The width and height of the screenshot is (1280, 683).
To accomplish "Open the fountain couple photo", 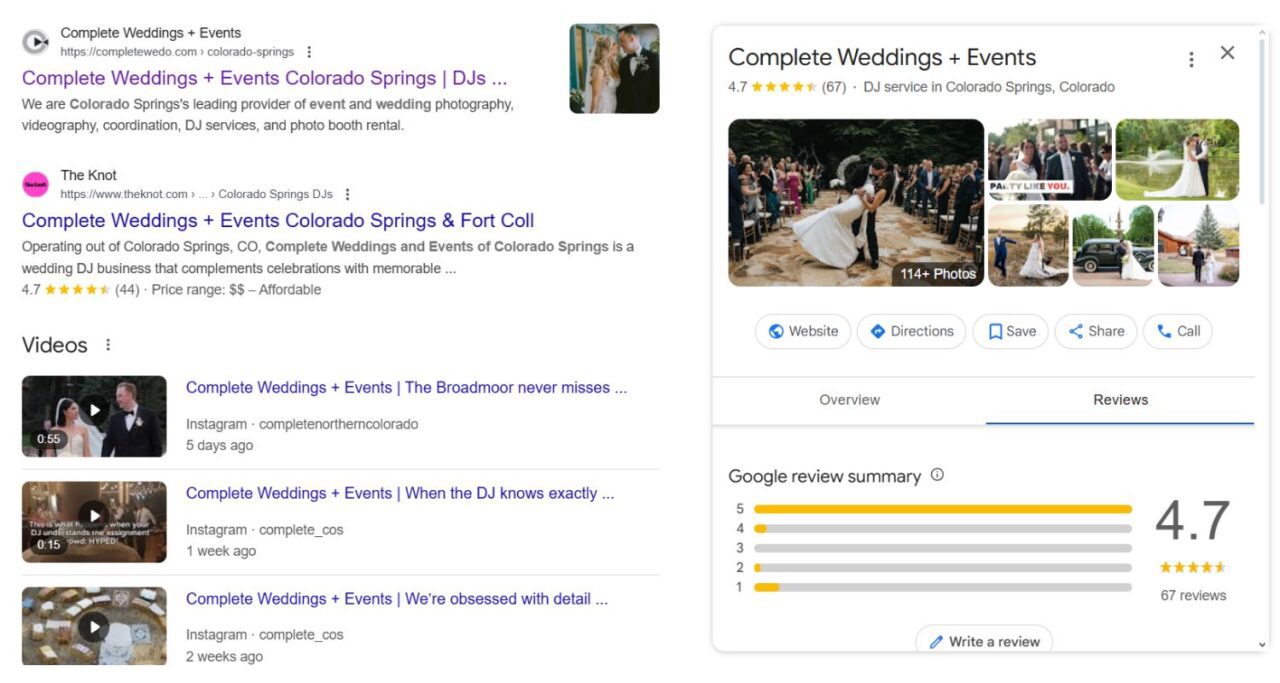I will 1177,160.
